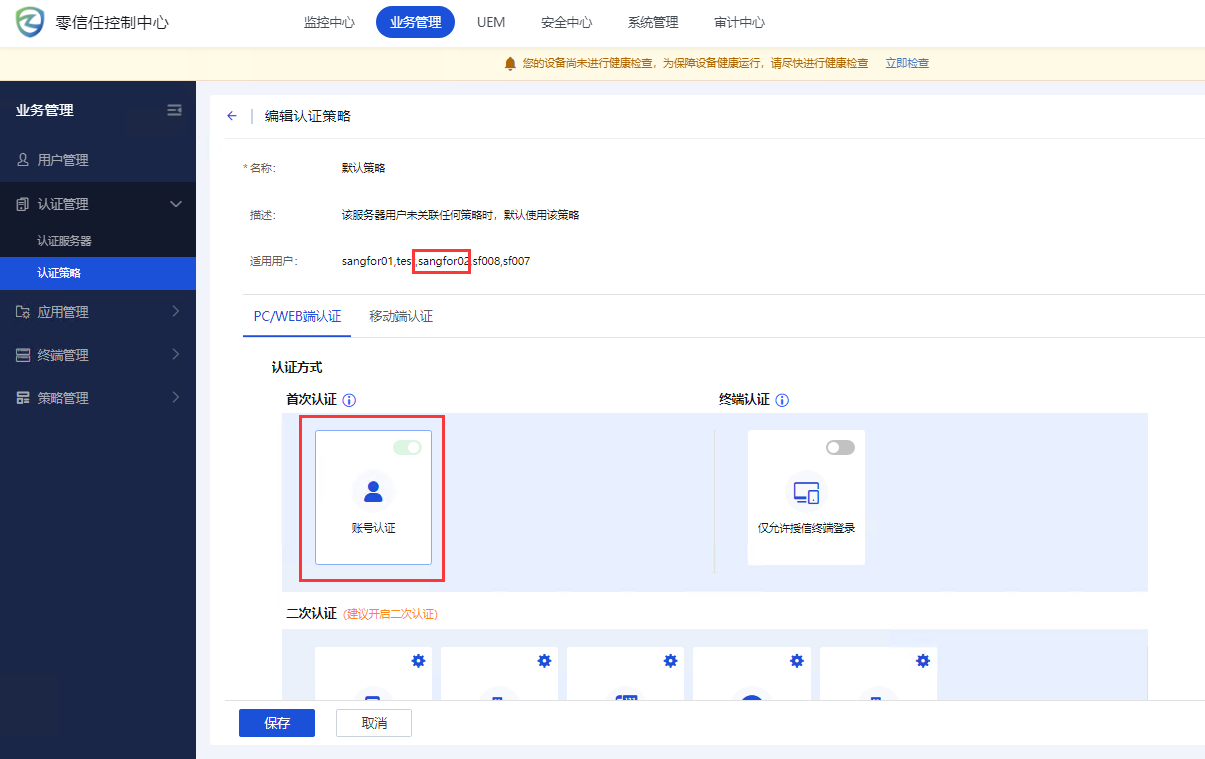The width and height of the screenshot is (1205, 759).
Task: Select 认证策略 in the sidebar
Action: coord(98,273)
